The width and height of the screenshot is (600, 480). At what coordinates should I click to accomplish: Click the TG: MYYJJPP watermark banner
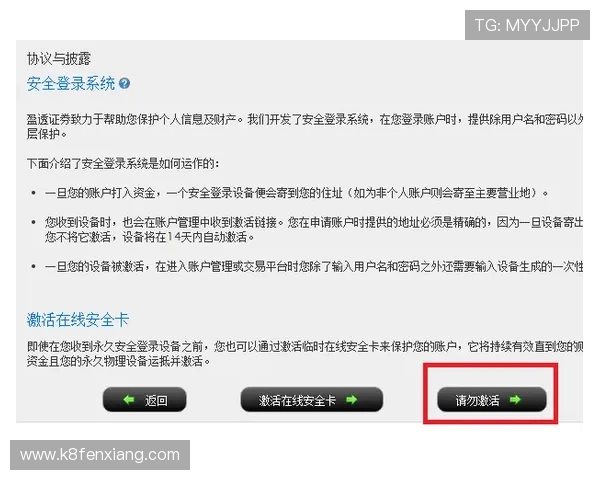[x=527, y=25]
